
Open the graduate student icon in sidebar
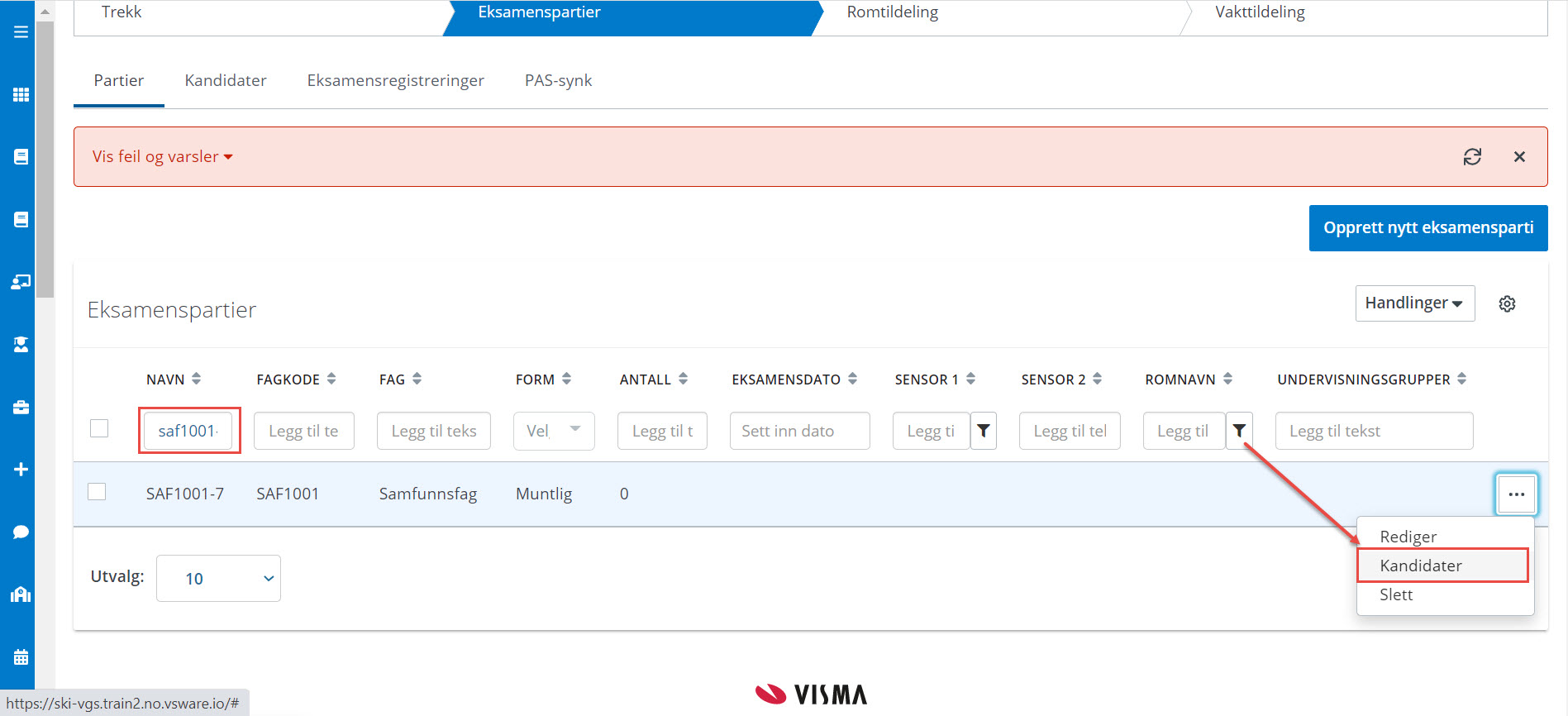click(21, 344)
